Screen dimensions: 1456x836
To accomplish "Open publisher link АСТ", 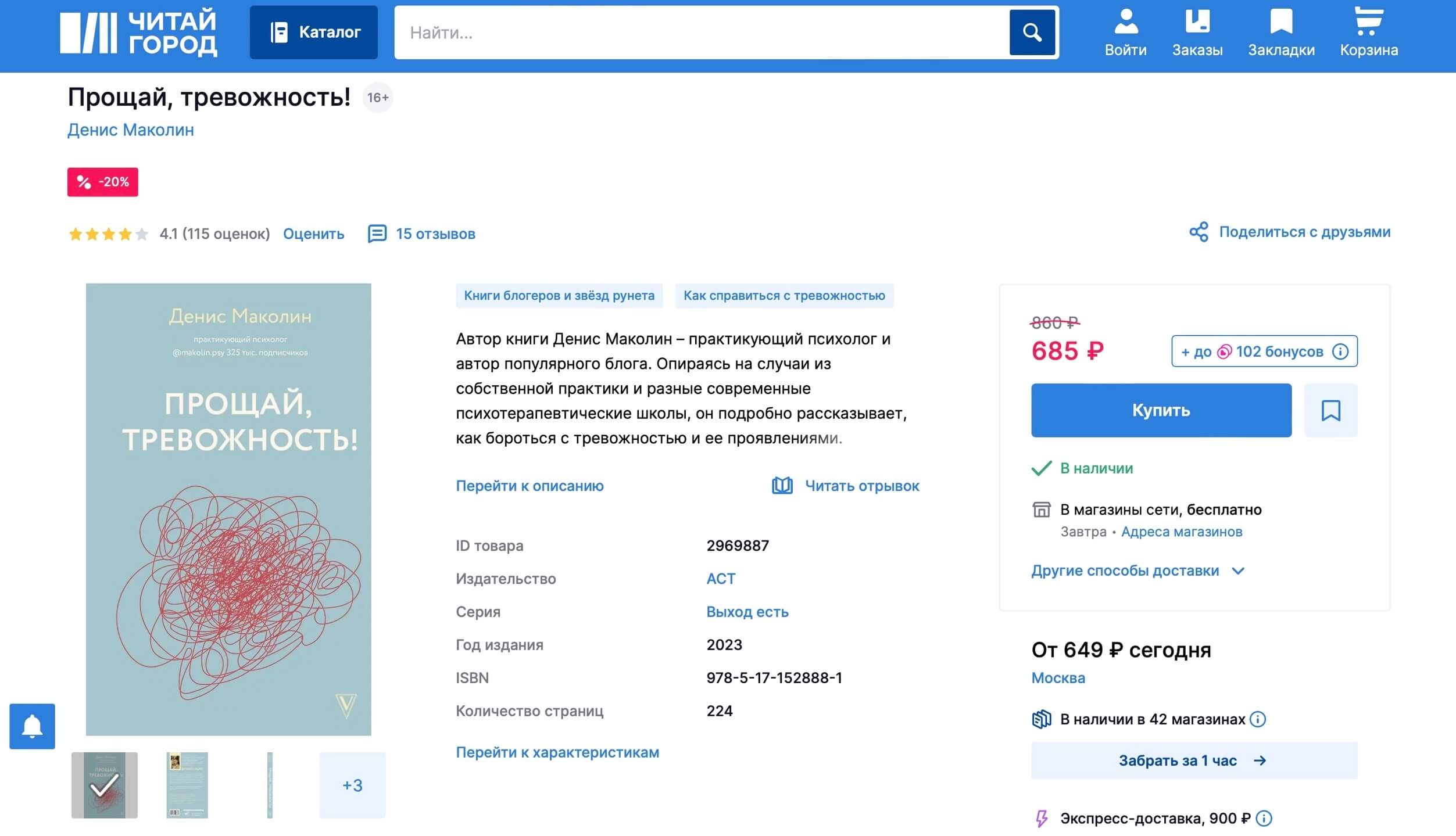I will tap(721, 579).
